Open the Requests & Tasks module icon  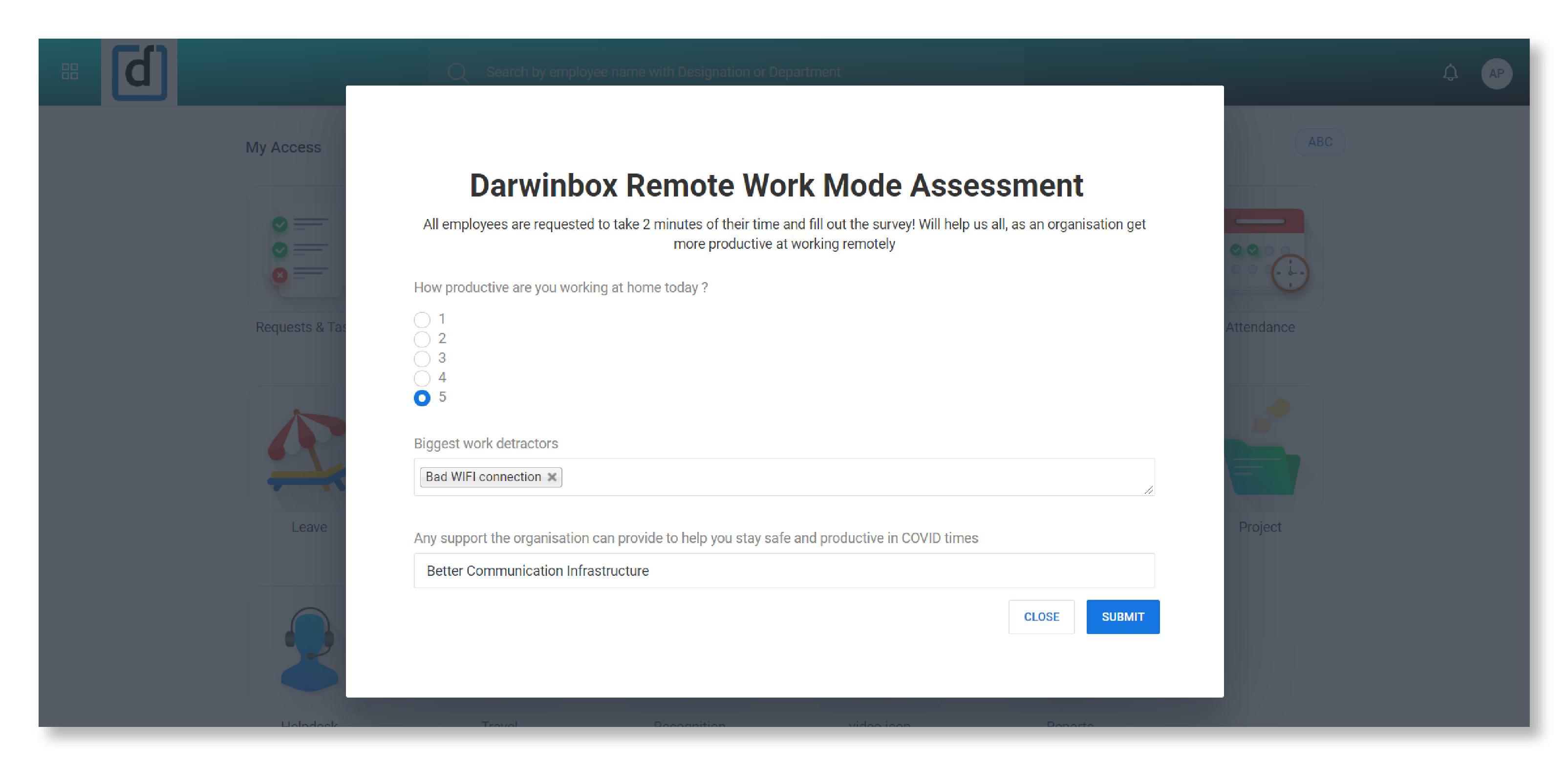(297, 249)
